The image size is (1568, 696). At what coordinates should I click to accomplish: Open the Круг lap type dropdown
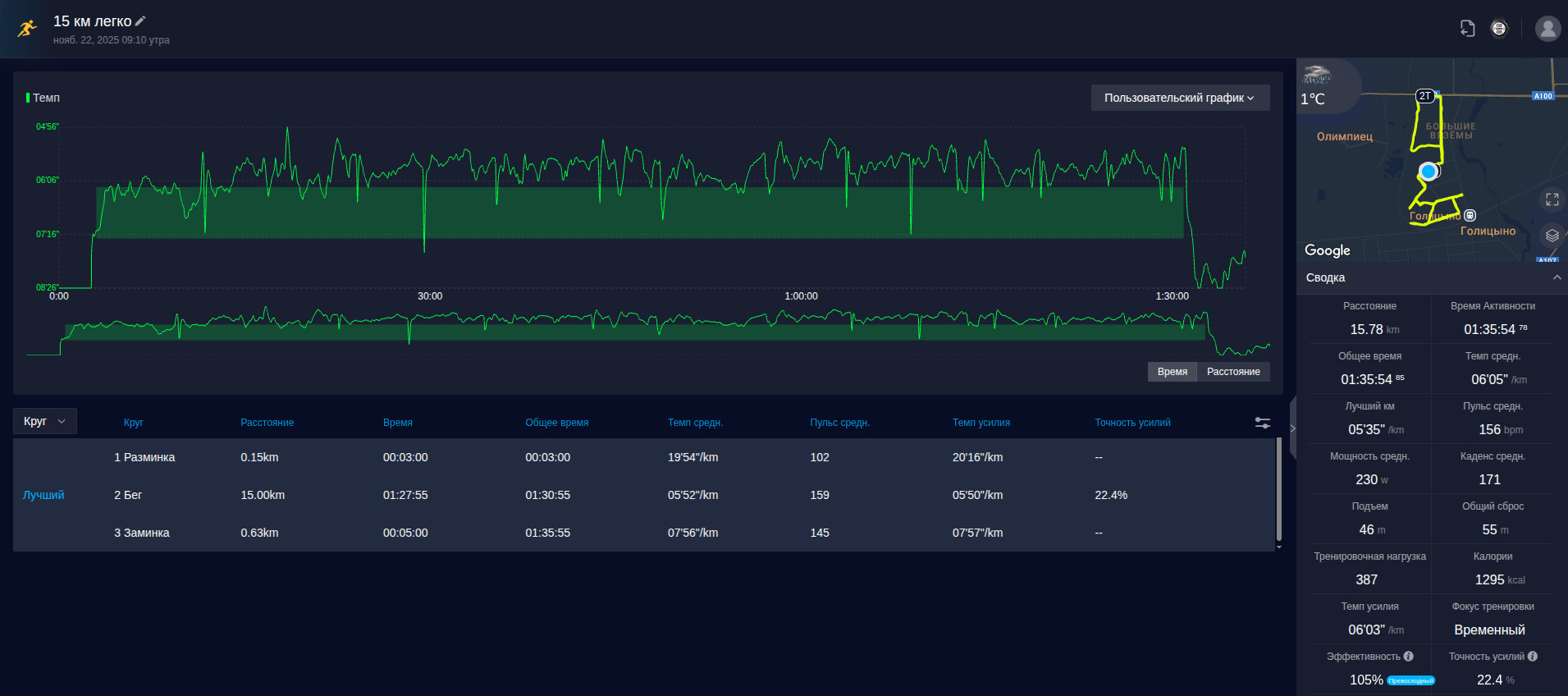tap(45, 421)
